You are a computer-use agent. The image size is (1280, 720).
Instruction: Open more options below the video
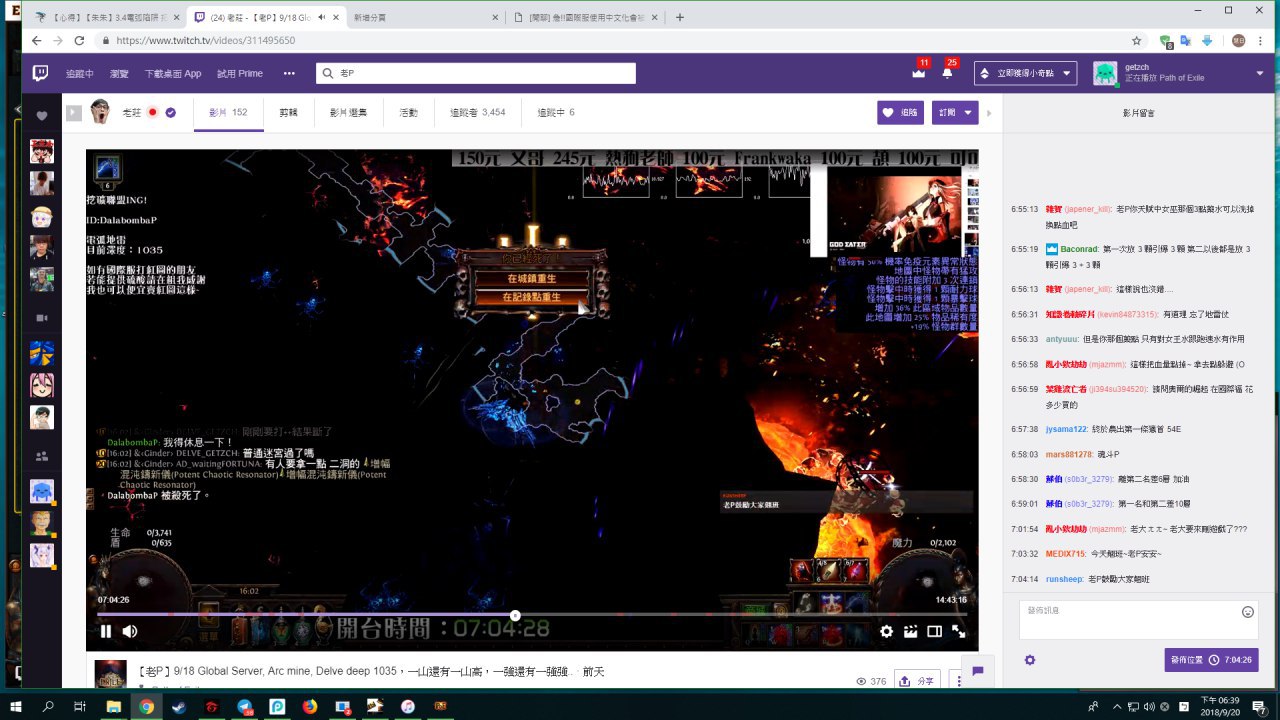(958, 681)
